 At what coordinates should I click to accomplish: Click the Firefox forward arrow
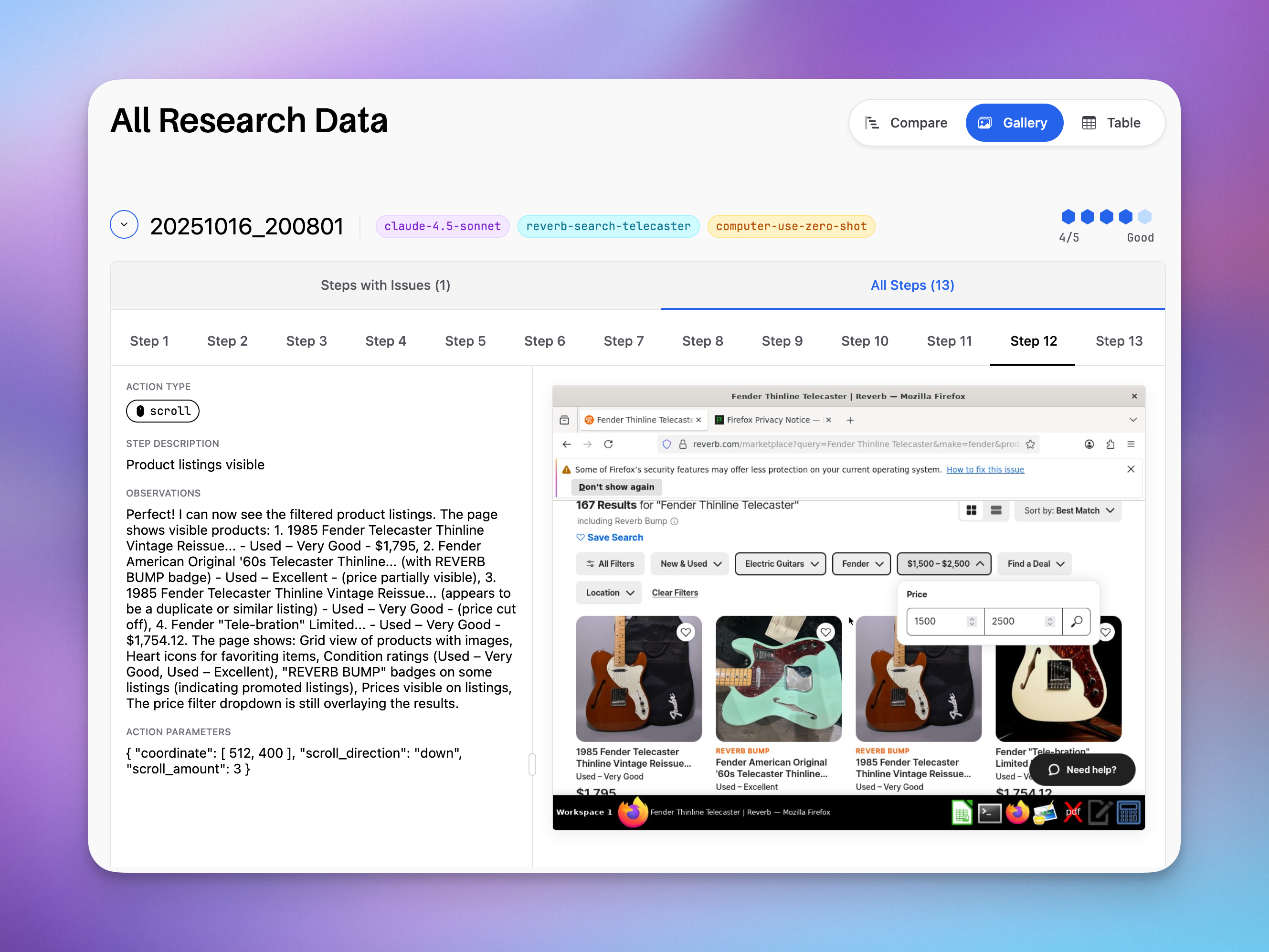coord(587,444)
